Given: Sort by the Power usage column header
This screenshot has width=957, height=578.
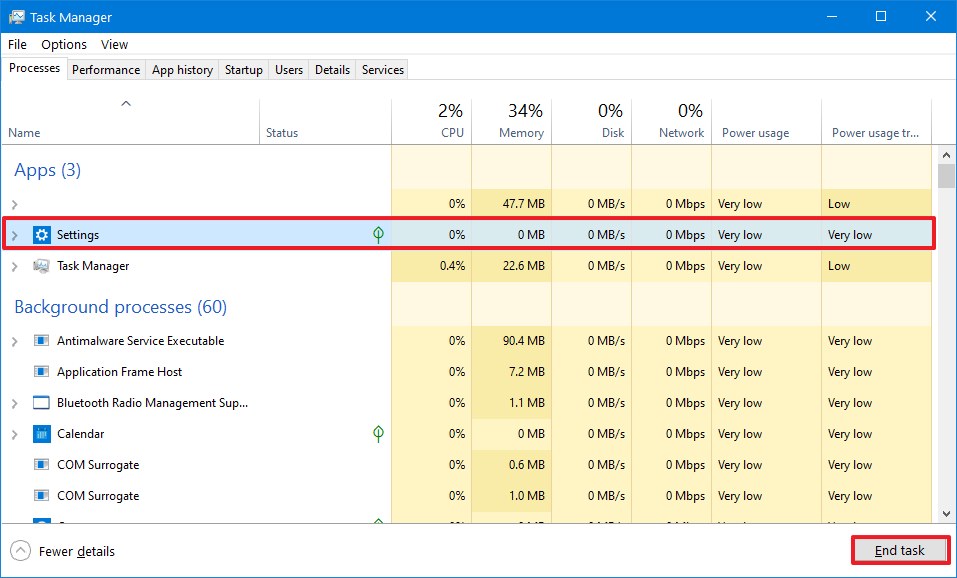Looking at the screenshot, I should [767, 121].
